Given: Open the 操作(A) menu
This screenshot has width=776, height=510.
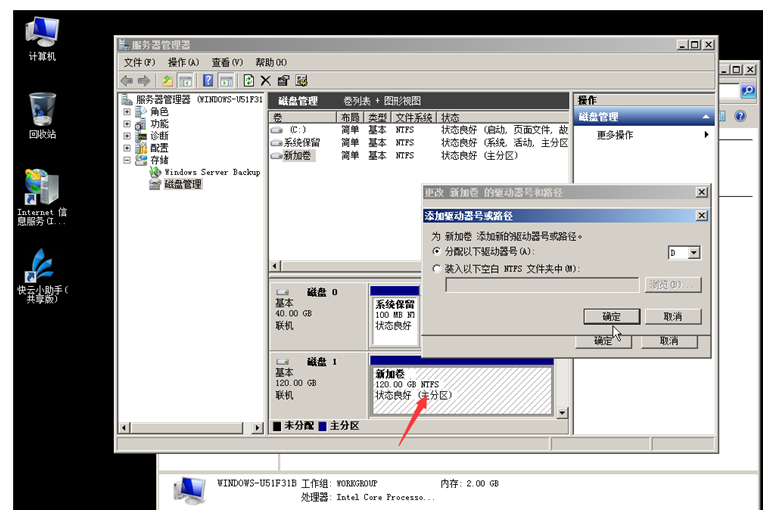Looking at the screenshot, I should [183, 62].
